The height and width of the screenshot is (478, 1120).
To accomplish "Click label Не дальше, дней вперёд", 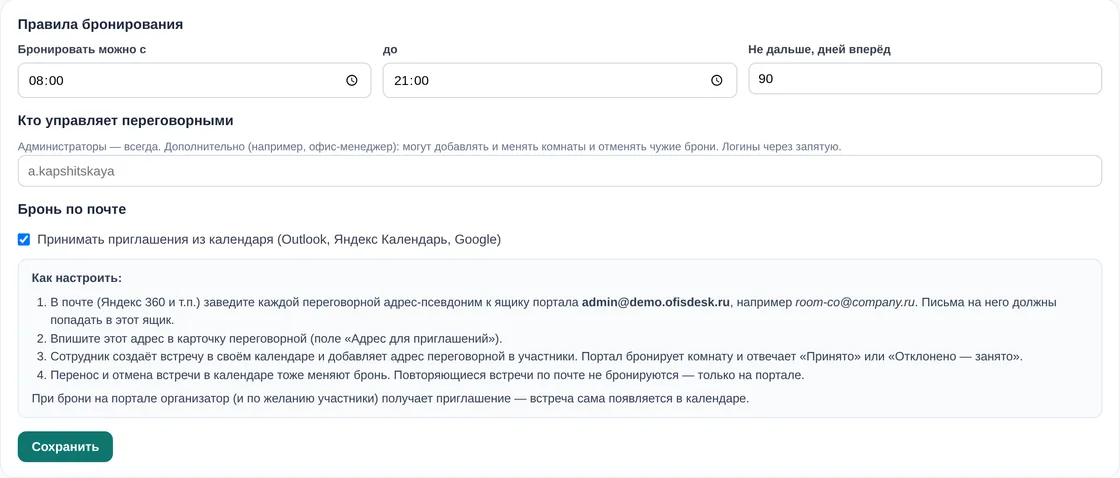I will click(819, 49).
